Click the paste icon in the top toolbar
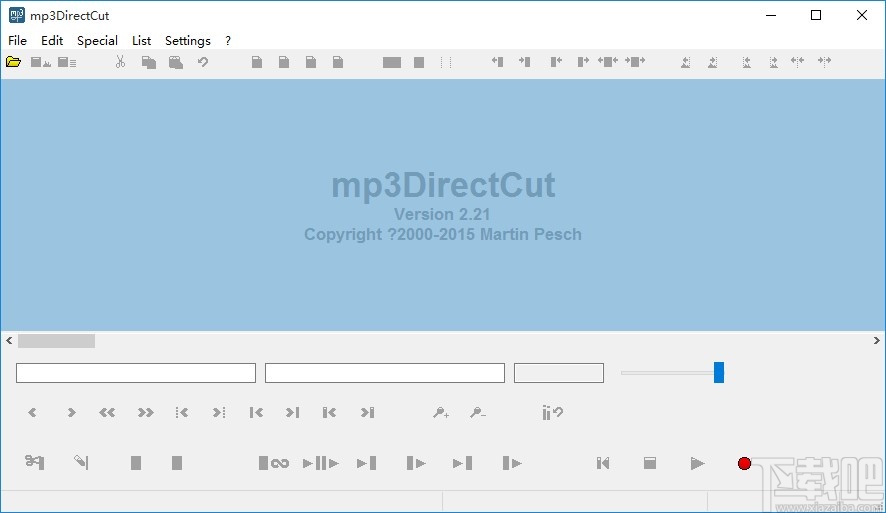The image size is (886, 513). pos(176,62)
